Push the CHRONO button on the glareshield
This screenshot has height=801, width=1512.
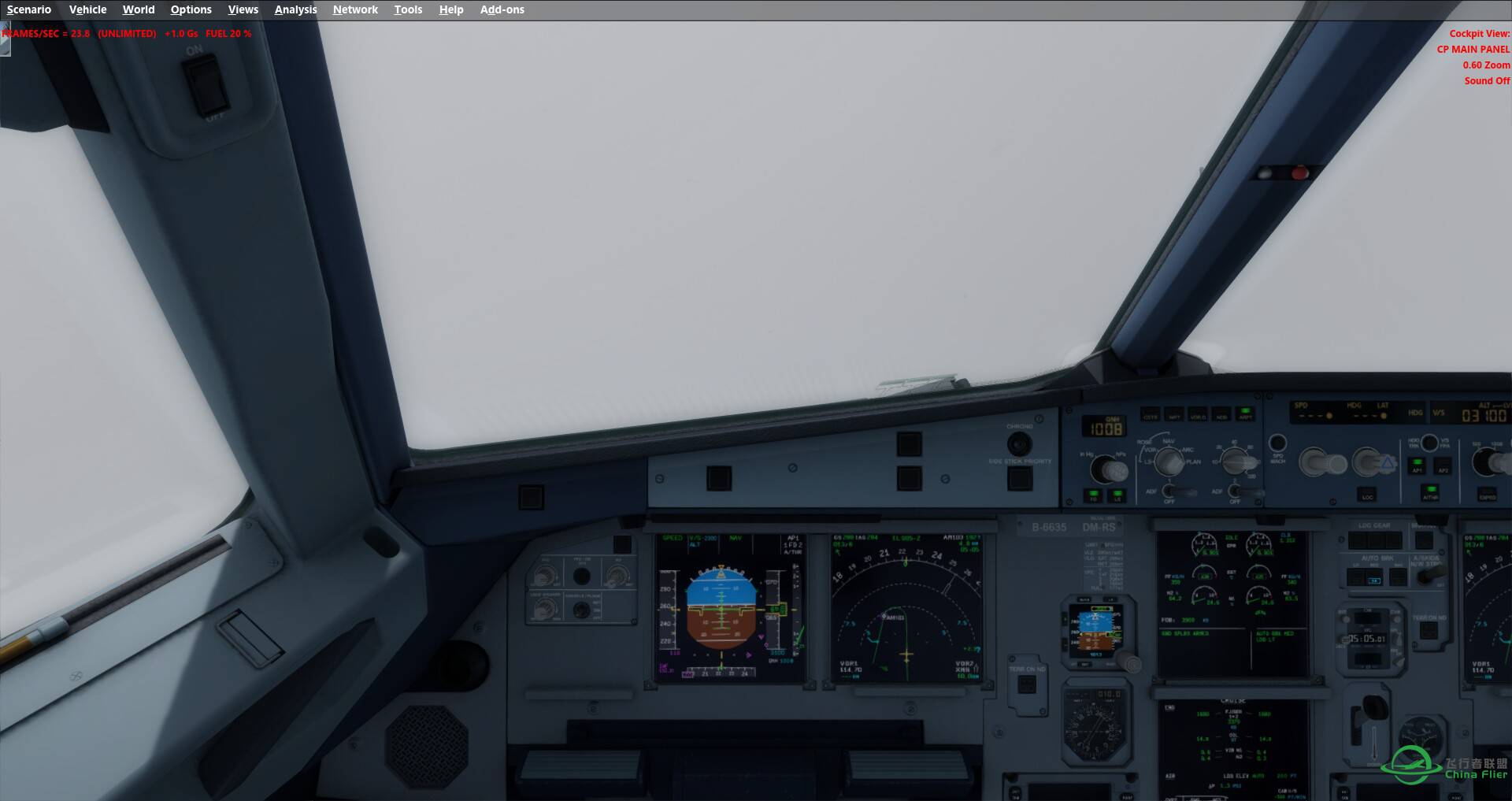[x=1019, y=443]
